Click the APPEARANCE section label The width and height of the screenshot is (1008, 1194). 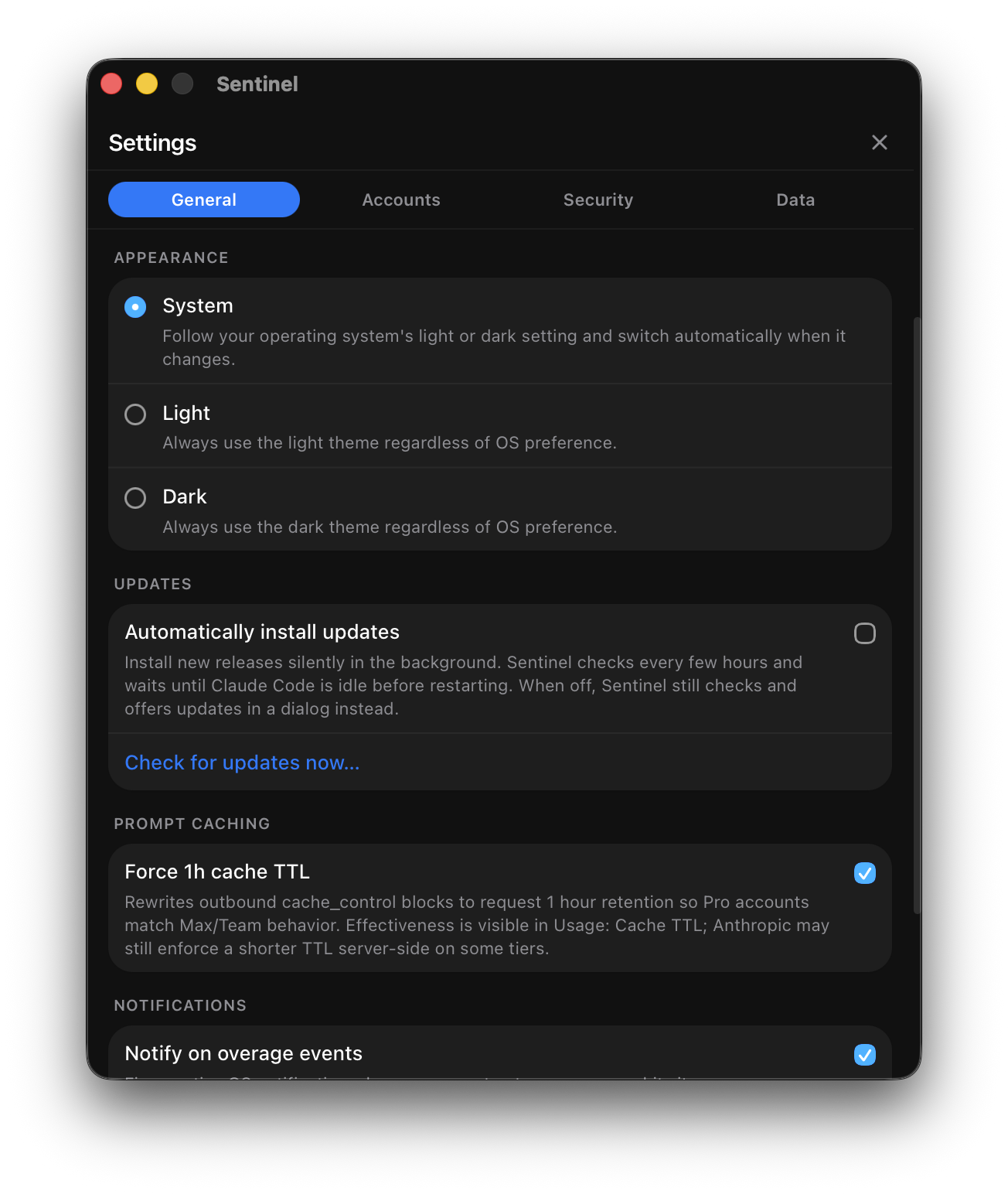pyautogui.click(x=171, y=258)
